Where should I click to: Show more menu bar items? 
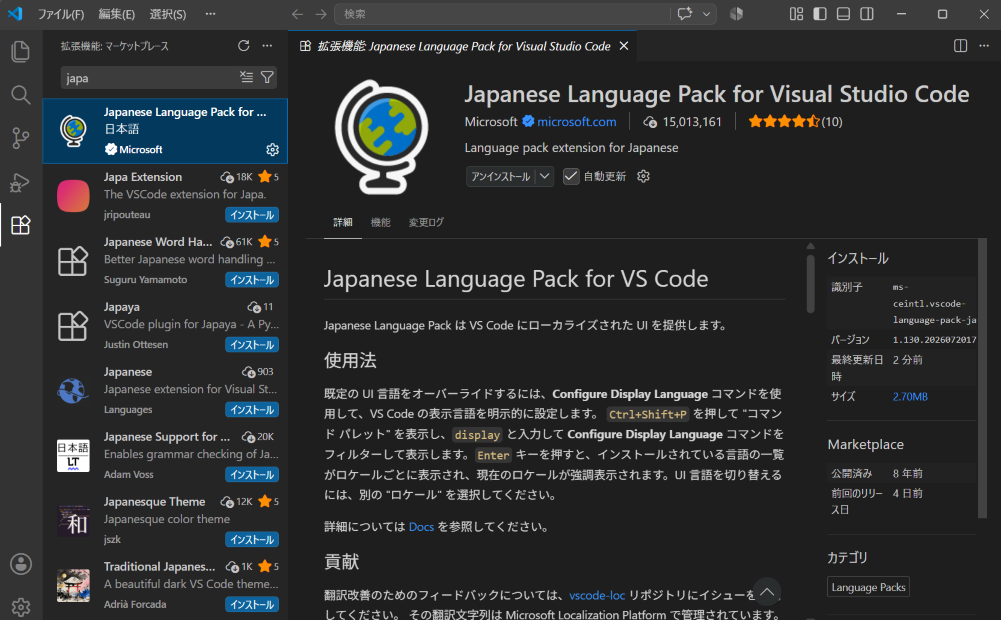(x=210, y=14)
